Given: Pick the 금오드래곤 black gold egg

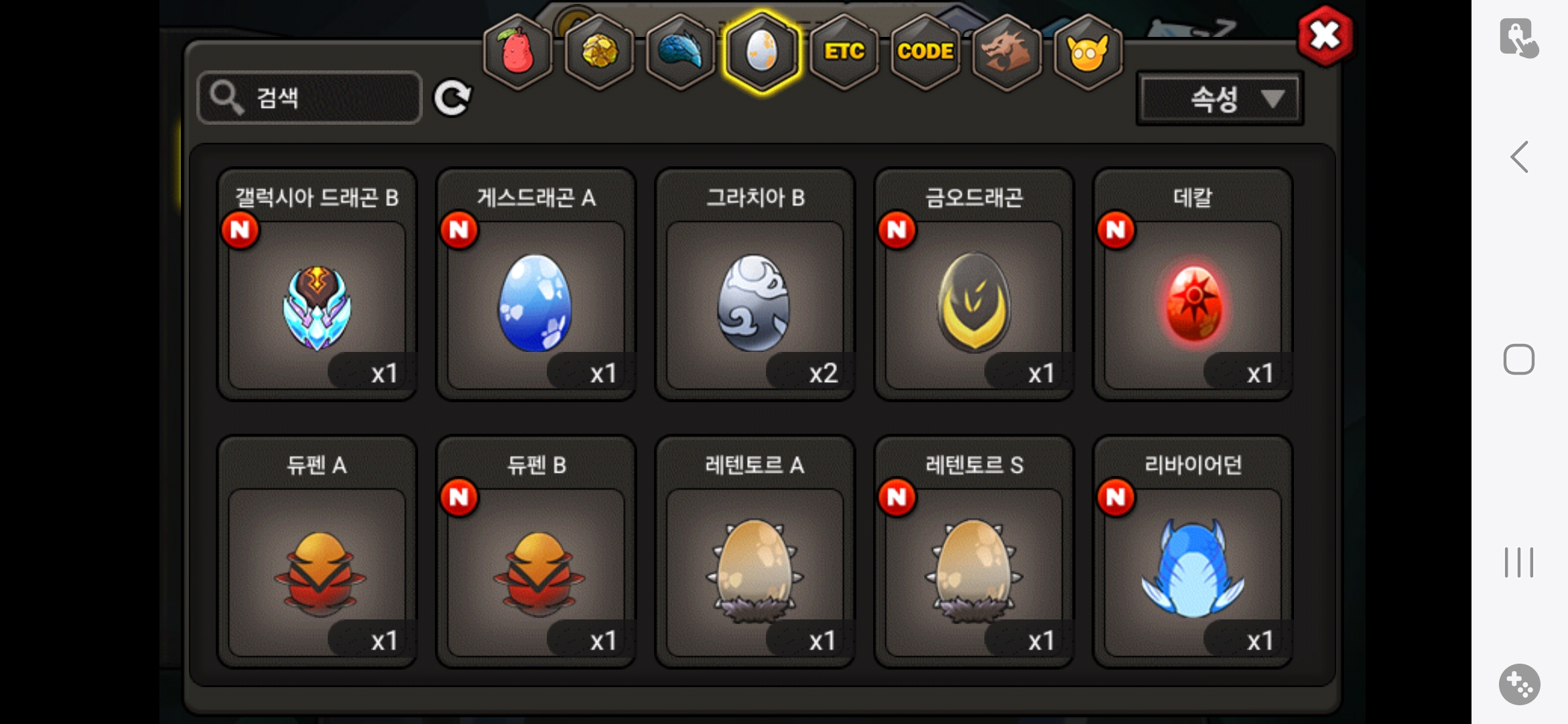Looking at the screenshot, I should tap(974, 284).
